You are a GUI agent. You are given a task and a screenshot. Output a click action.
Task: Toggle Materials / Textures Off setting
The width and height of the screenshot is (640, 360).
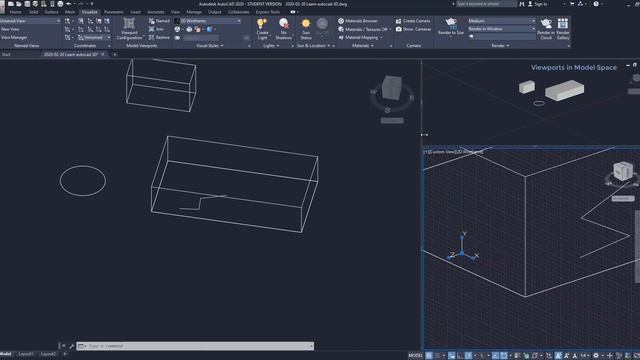pyautogui.click(x=363, y=29)
